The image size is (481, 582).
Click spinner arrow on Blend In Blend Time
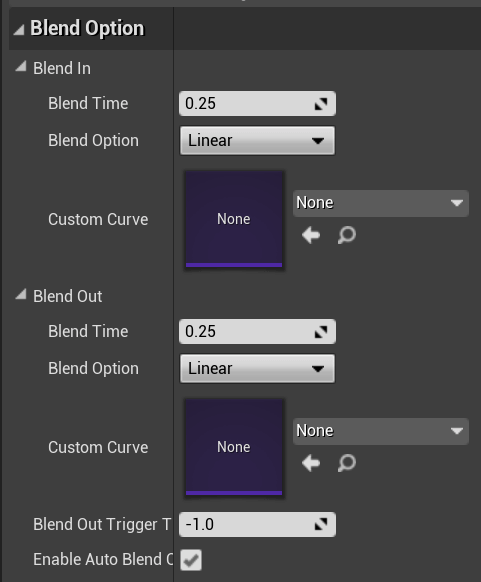[321, 104]
